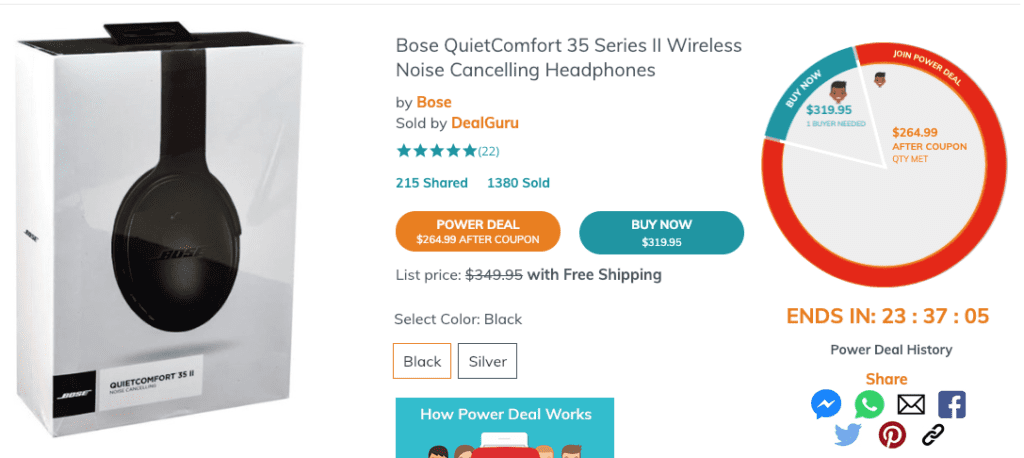Copy link using chain icon

(x=933, y=435)
